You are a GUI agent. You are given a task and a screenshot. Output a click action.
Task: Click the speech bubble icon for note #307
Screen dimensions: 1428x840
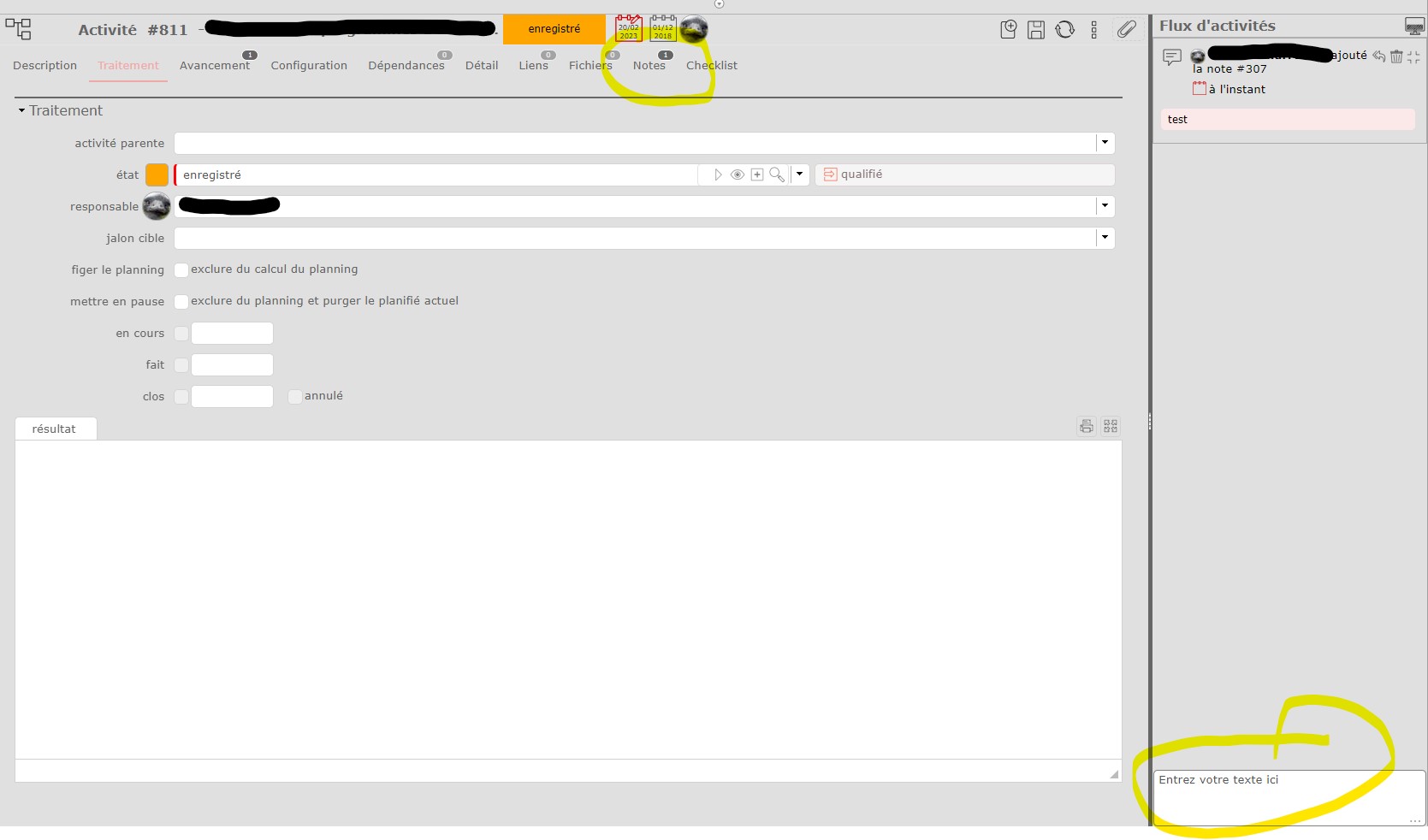1172,57
